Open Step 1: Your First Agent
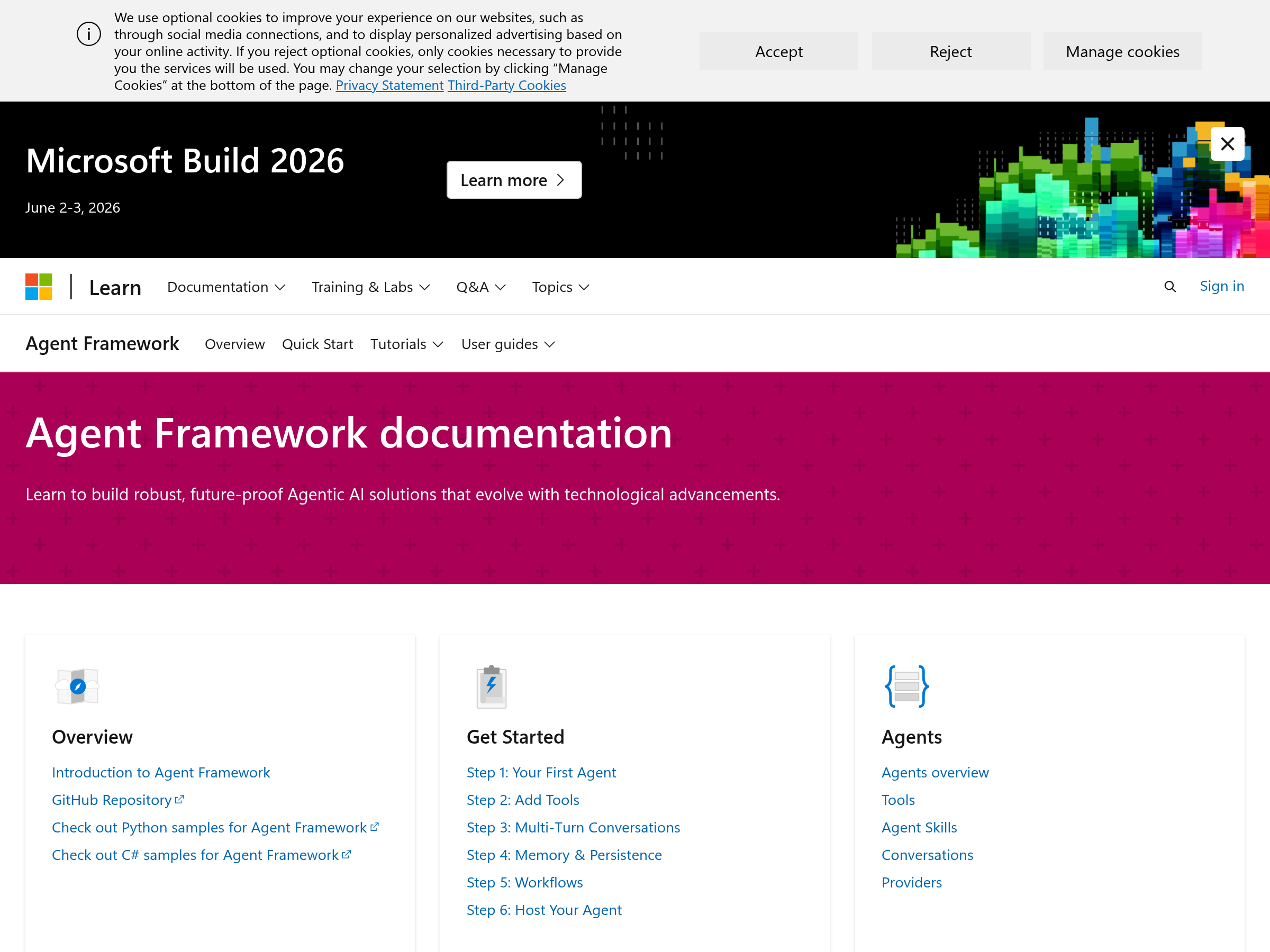This screenshot has height=952, width=1270. point(541,772)
